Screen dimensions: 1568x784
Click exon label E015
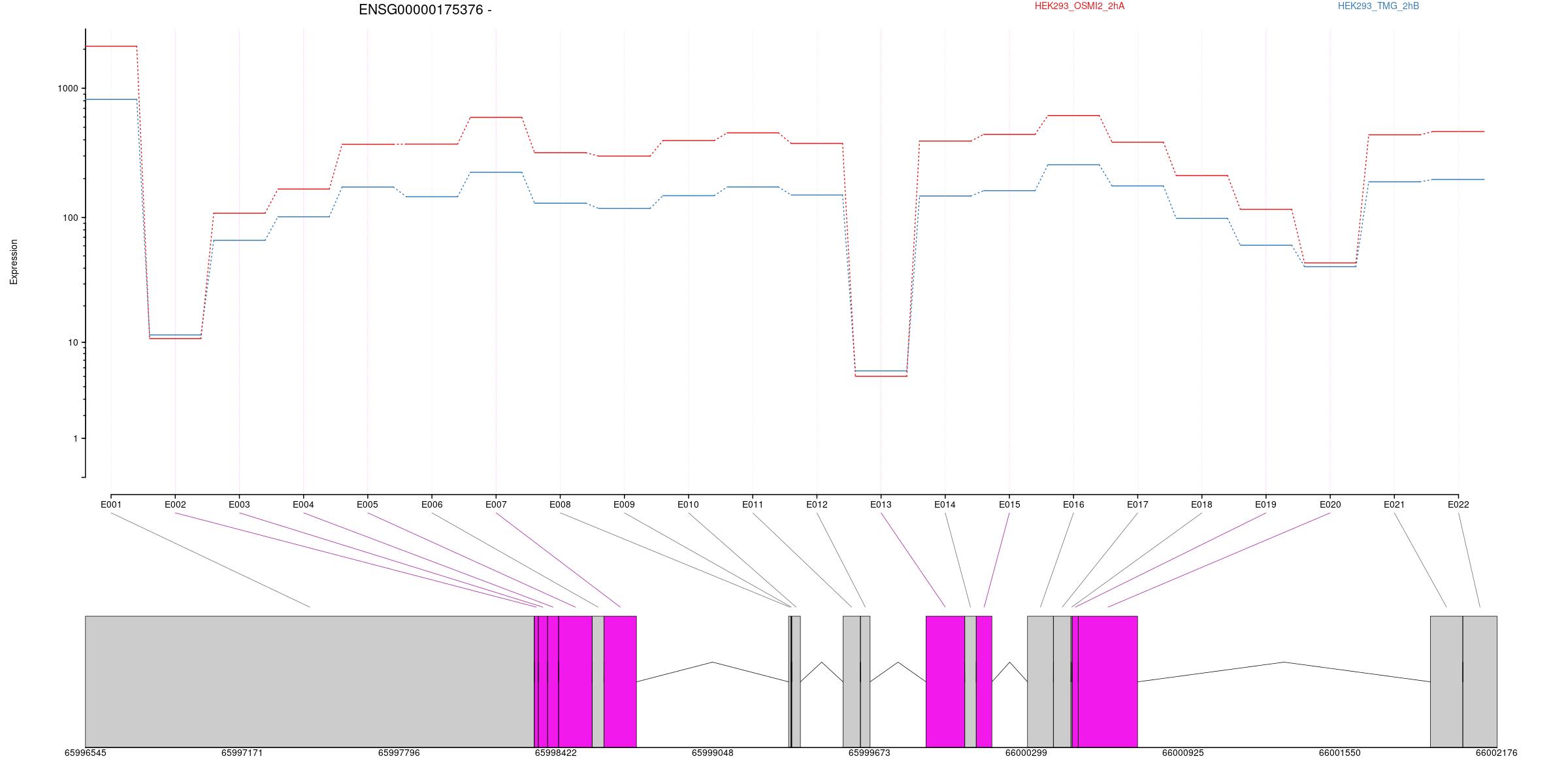[1009, 504]
